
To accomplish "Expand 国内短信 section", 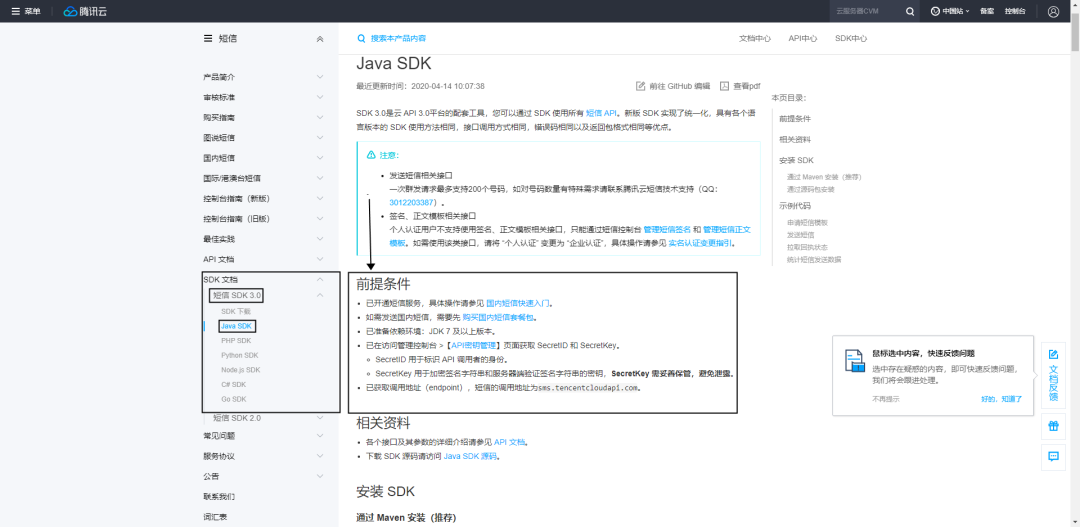I will [x=320, y=158].
